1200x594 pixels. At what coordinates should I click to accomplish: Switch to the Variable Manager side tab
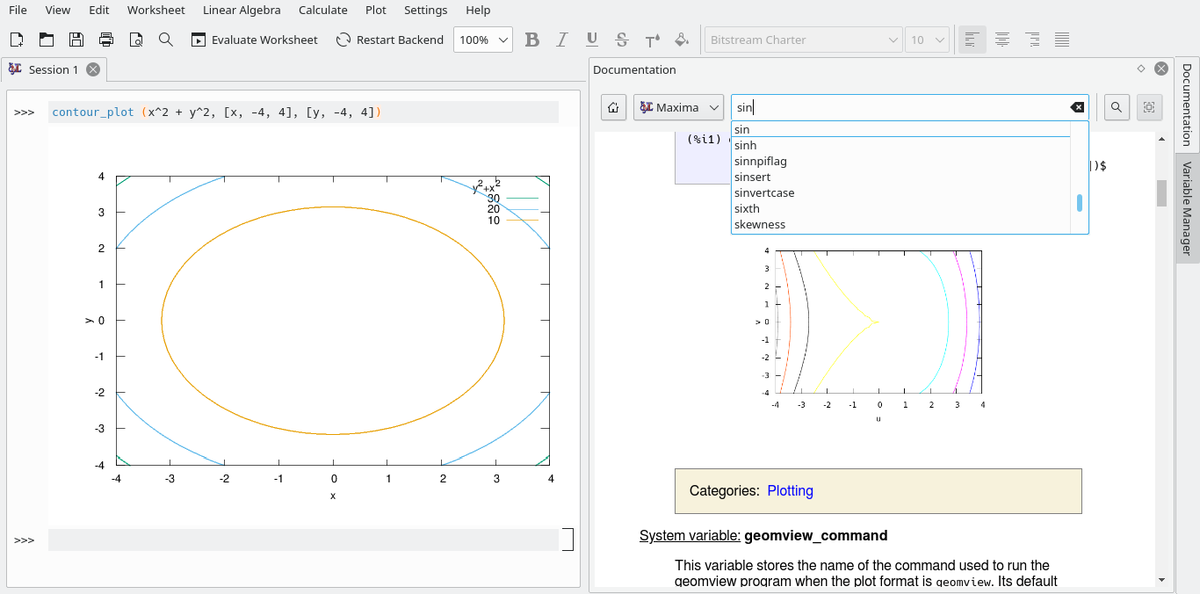click(x=1187, y=208)
